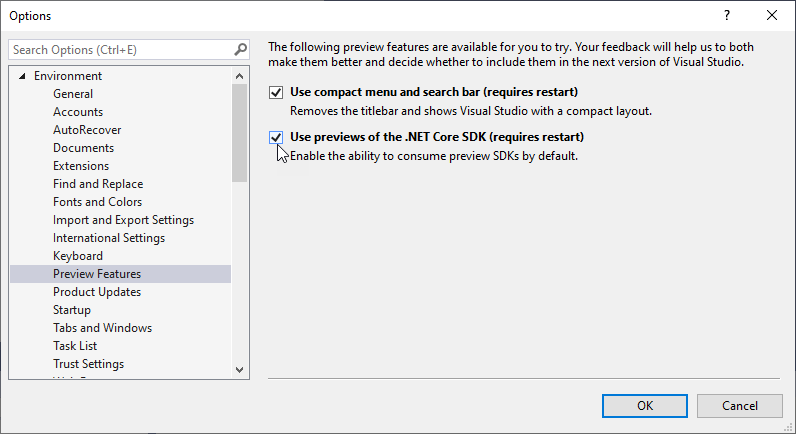
Task: Click the Environment category label
Action: (68, 76)
